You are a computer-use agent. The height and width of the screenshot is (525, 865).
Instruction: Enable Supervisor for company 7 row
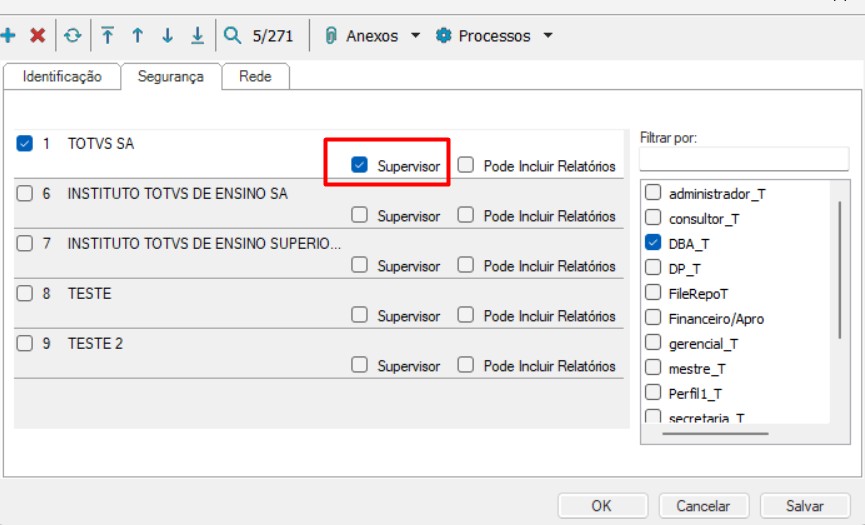click(x=359, y=265)
